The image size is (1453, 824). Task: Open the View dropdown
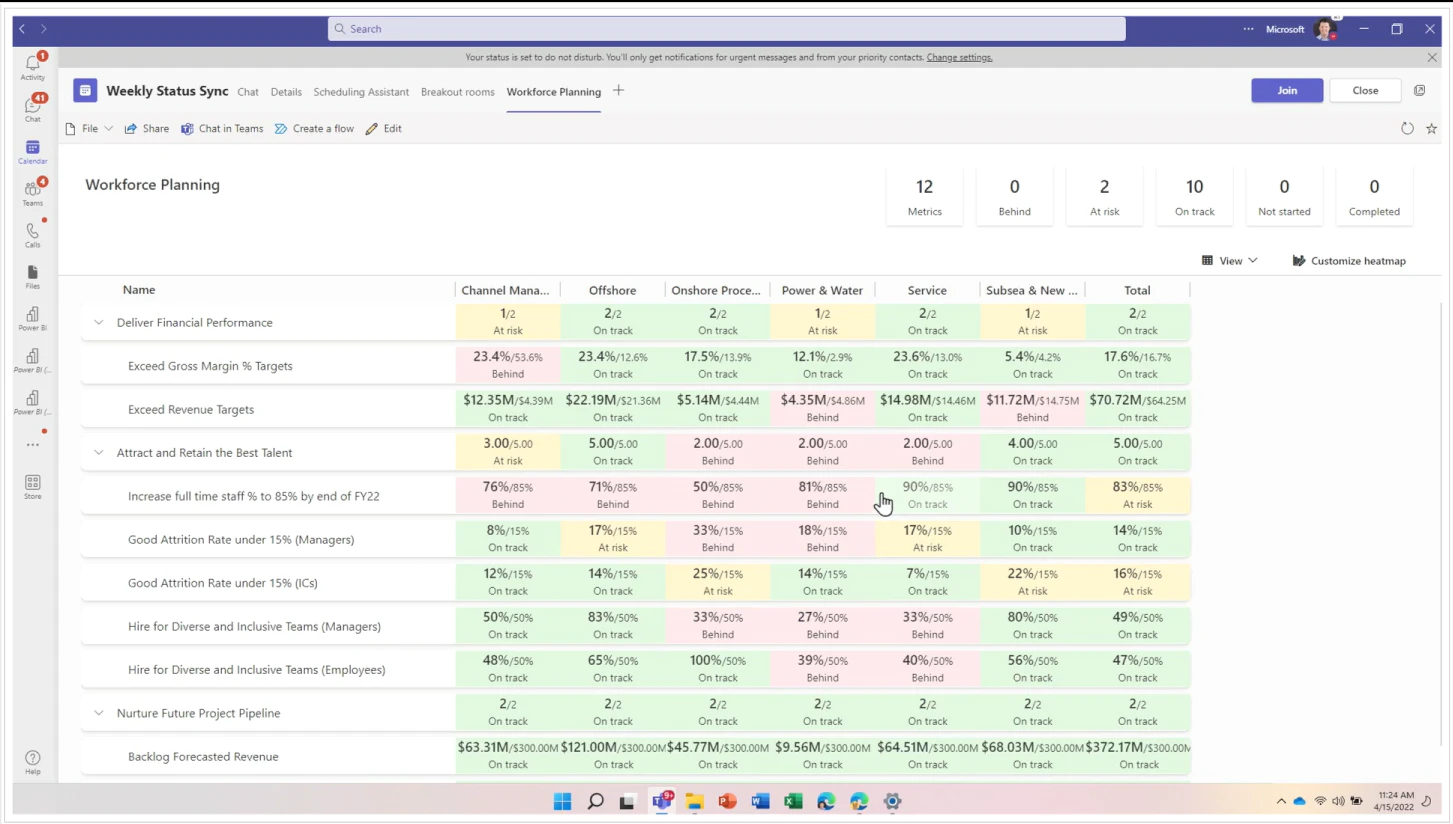click(1230, 260)
